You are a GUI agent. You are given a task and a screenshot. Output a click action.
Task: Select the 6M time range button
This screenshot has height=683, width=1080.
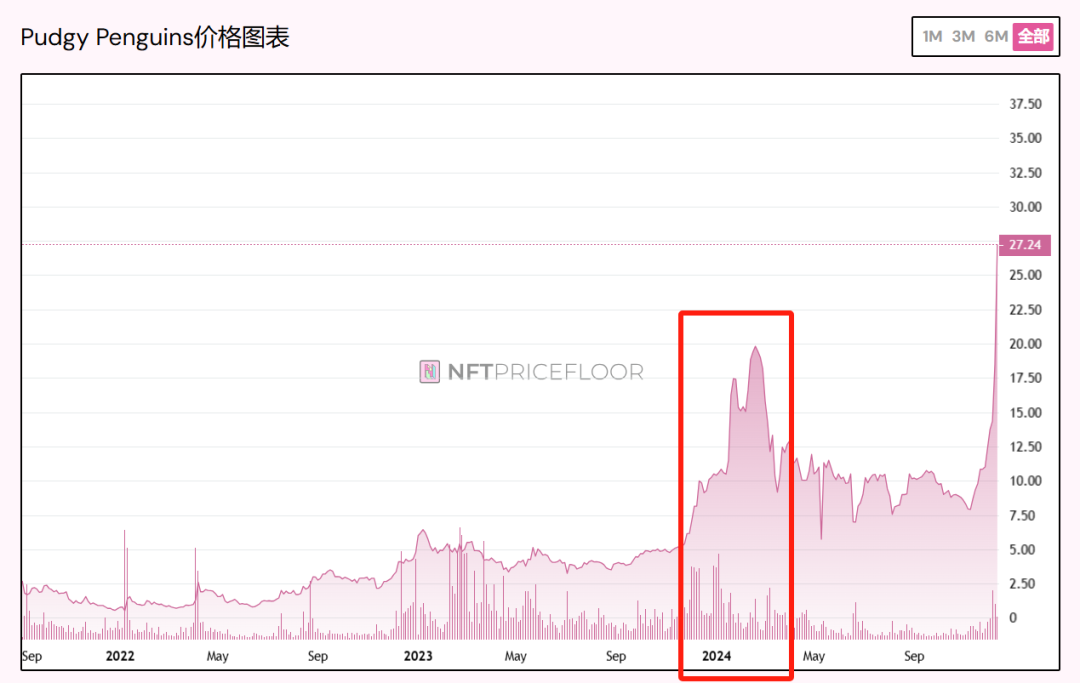(x=993, y=36)
